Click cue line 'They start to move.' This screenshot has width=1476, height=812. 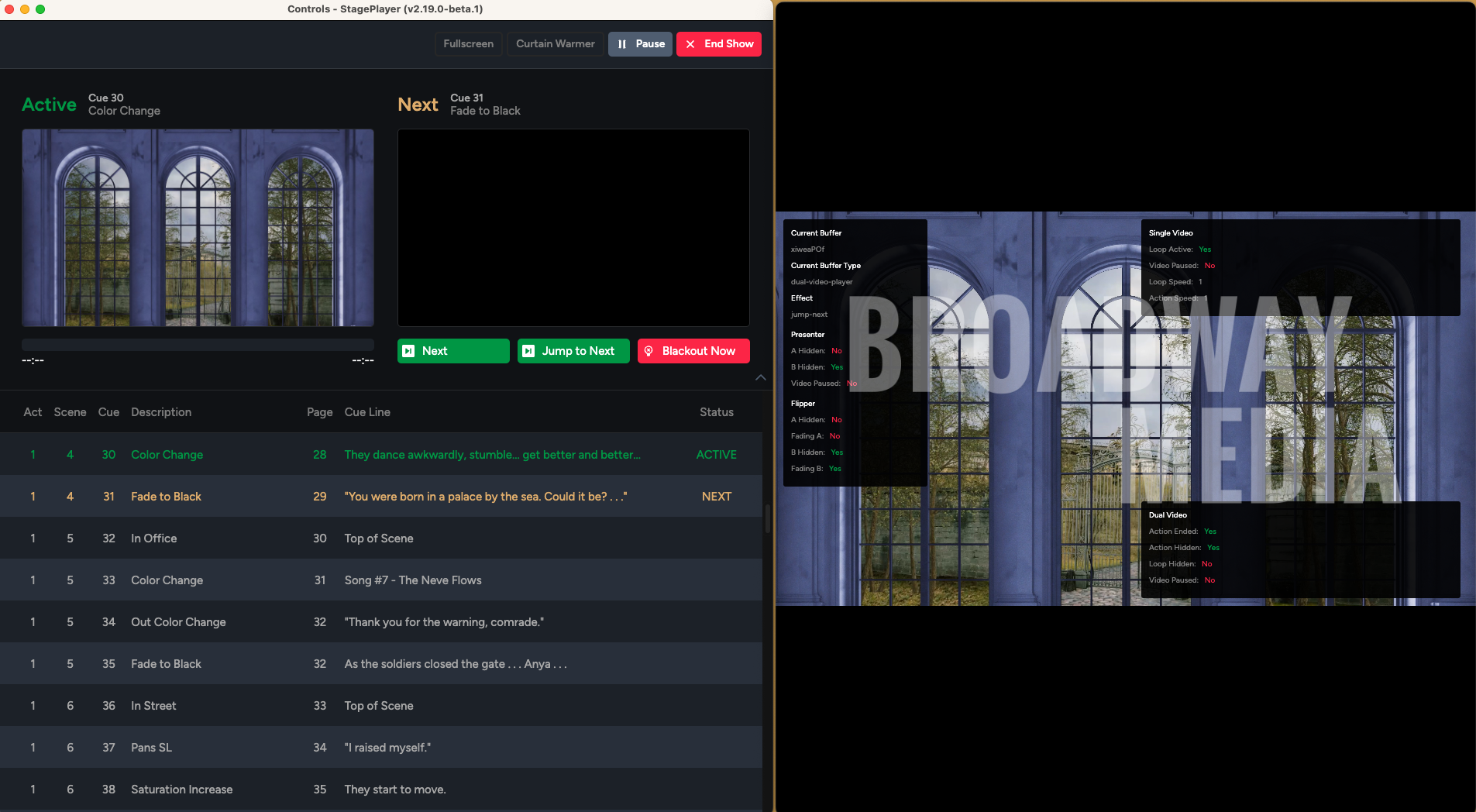pyautogui.click(x=395, y=790)
